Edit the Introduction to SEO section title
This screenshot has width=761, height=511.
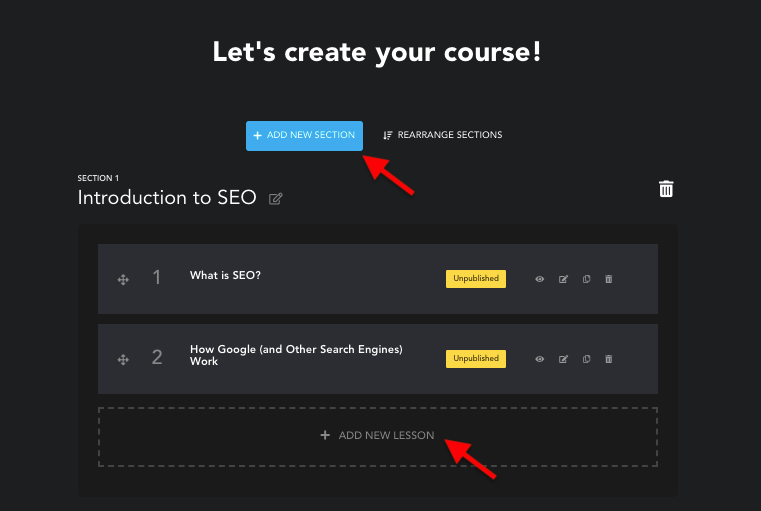coord(276,198)
